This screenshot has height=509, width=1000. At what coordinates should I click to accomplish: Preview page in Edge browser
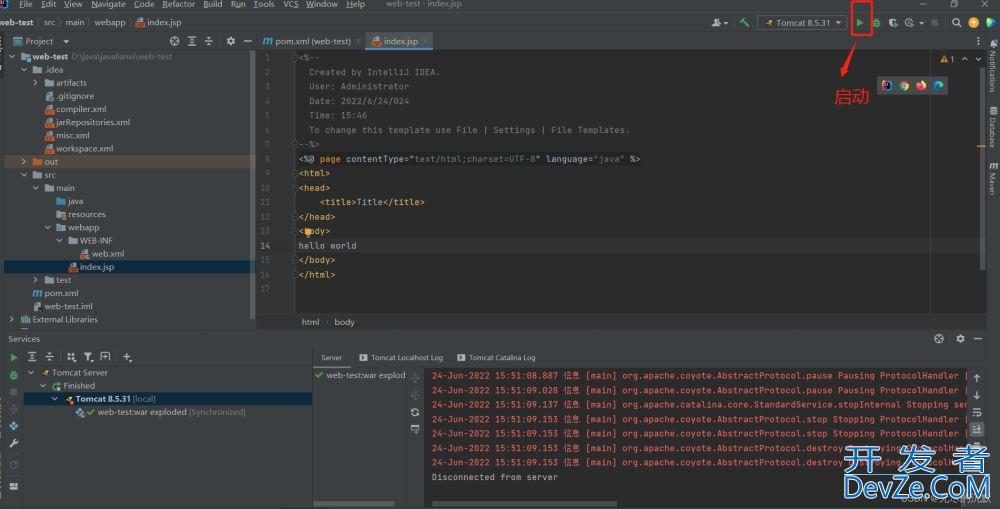pos(938,85)
